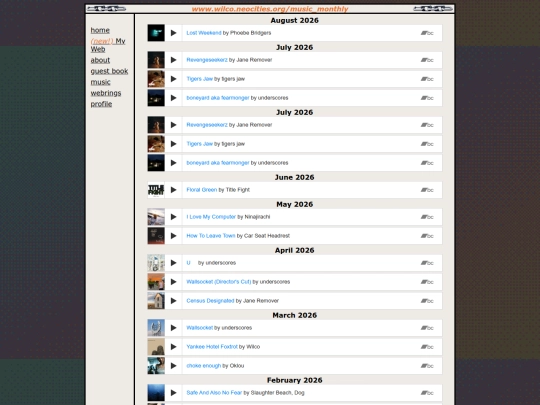The height and width of the screenshot is (405, 540).
Task: Click the Safe And Also No Fear cover
Action: tap(156, 393)
